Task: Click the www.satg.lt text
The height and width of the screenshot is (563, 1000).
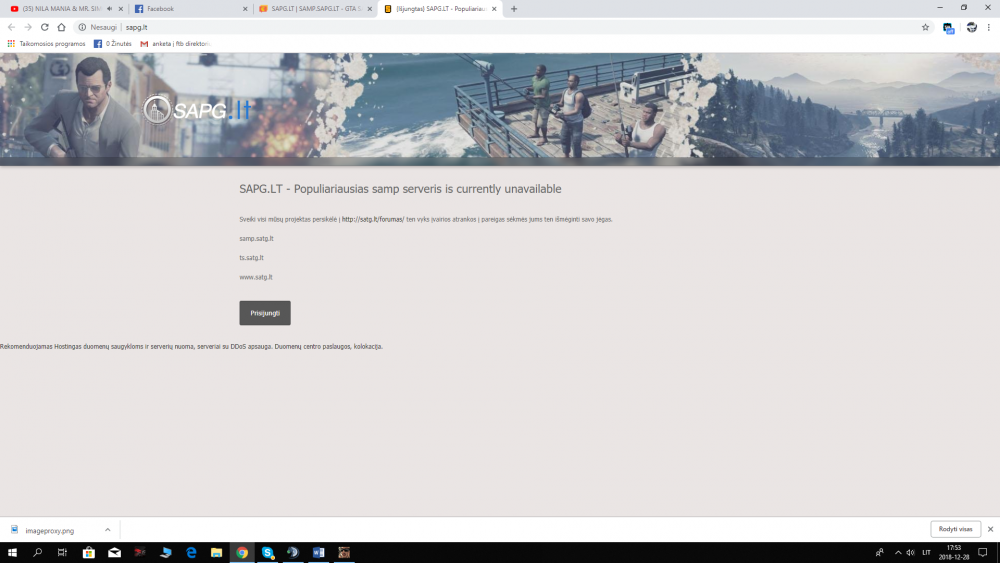Action: click(x=256, y=277)
